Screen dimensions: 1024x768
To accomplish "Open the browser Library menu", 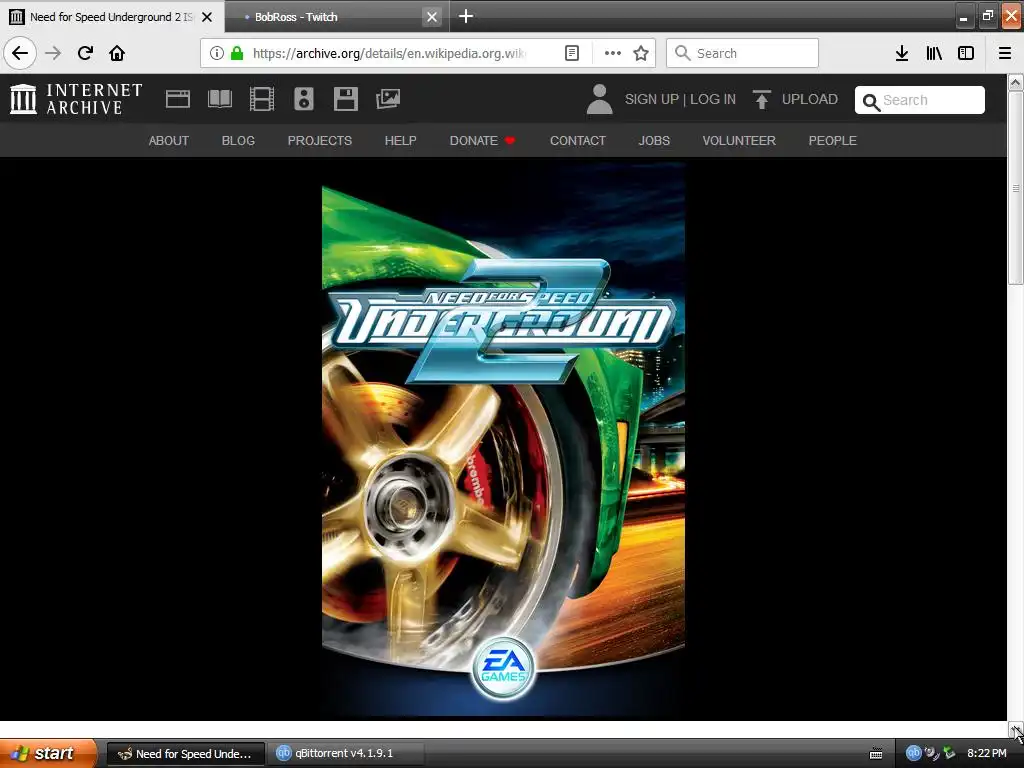I will coord(934,53).
